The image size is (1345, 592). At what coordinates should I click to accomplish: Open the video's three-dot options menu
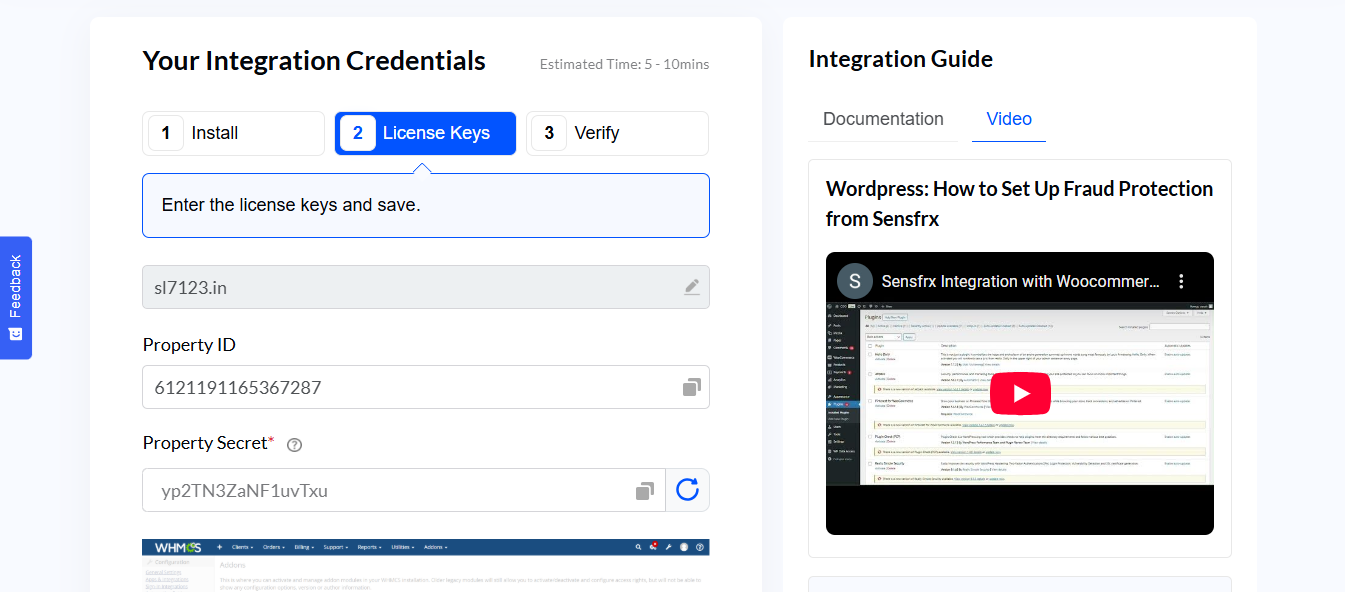point(1181,281)
